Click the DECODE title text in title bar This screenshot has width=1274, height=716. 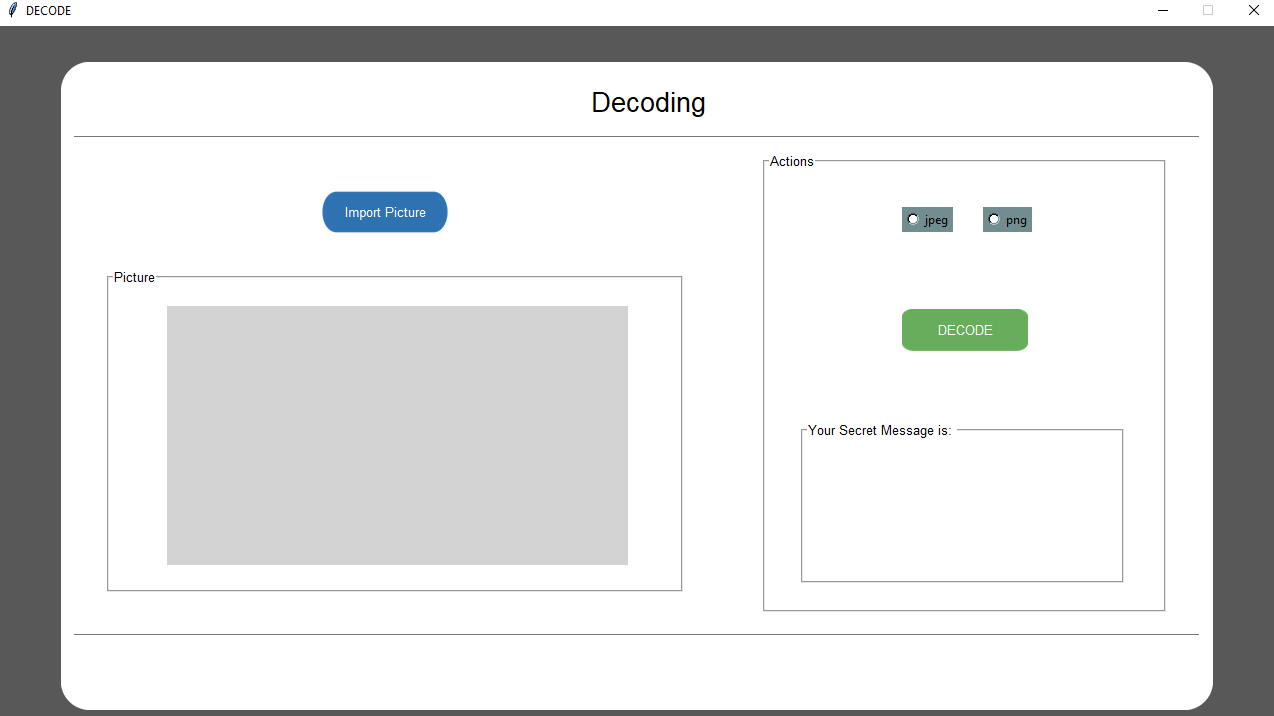click(x=48, y=10)
